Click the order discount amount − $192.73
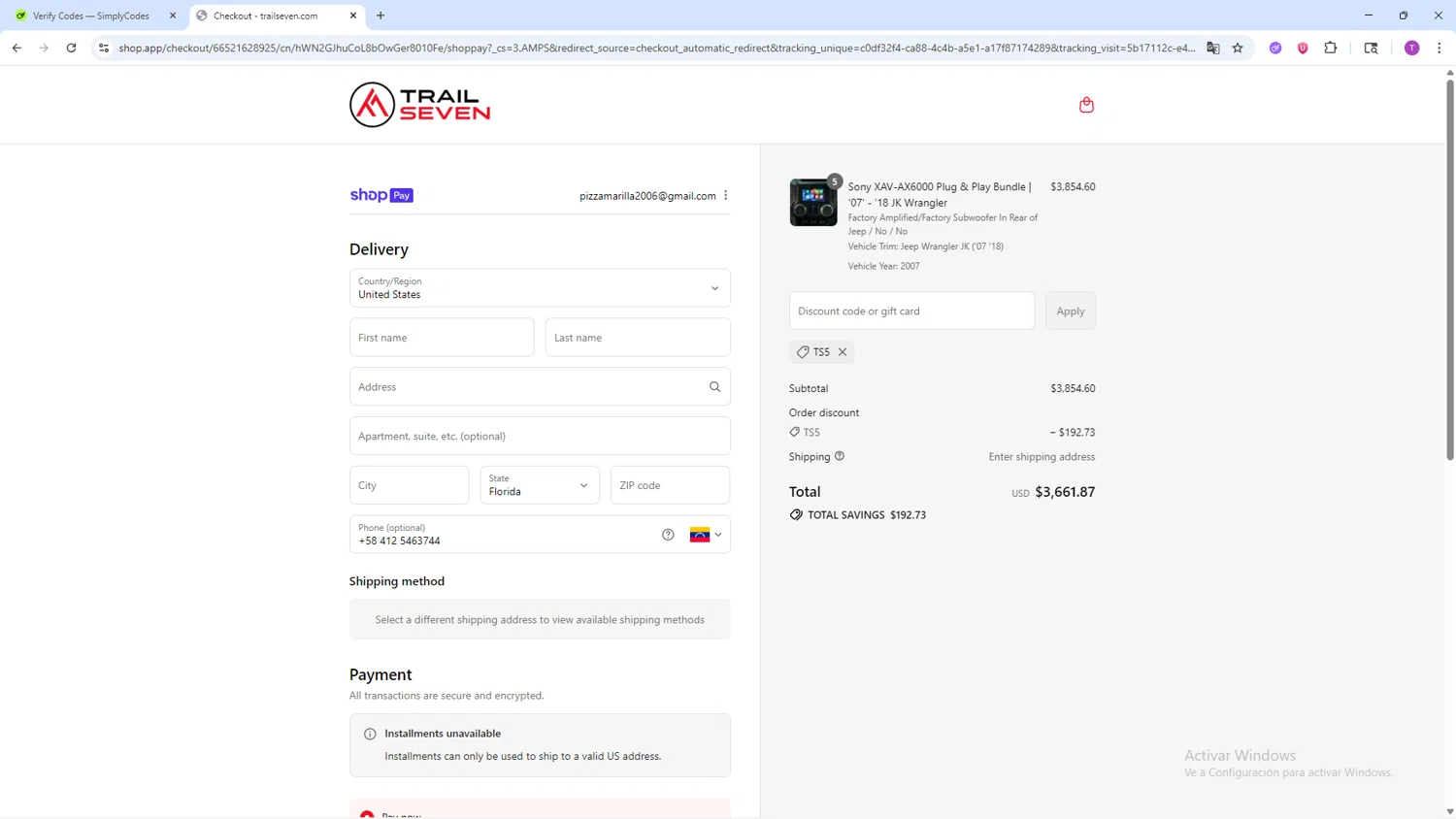This screenshot has height=819, width=1456. tap(1072, 433)
